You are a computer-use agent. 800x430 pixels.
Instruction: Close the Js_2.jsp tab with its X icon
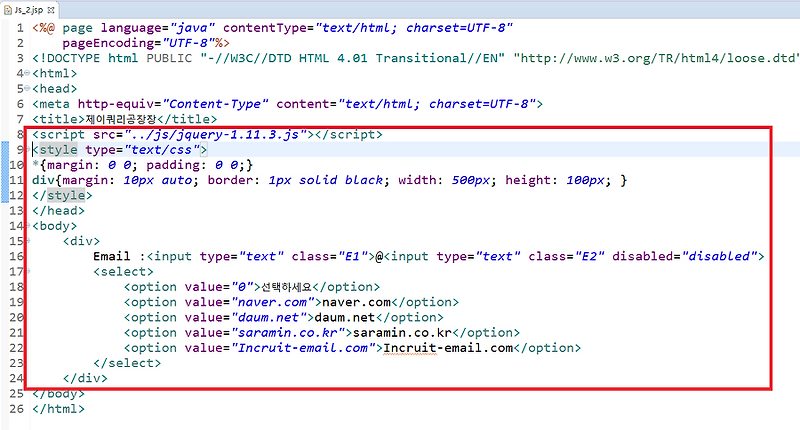[51, 10]
